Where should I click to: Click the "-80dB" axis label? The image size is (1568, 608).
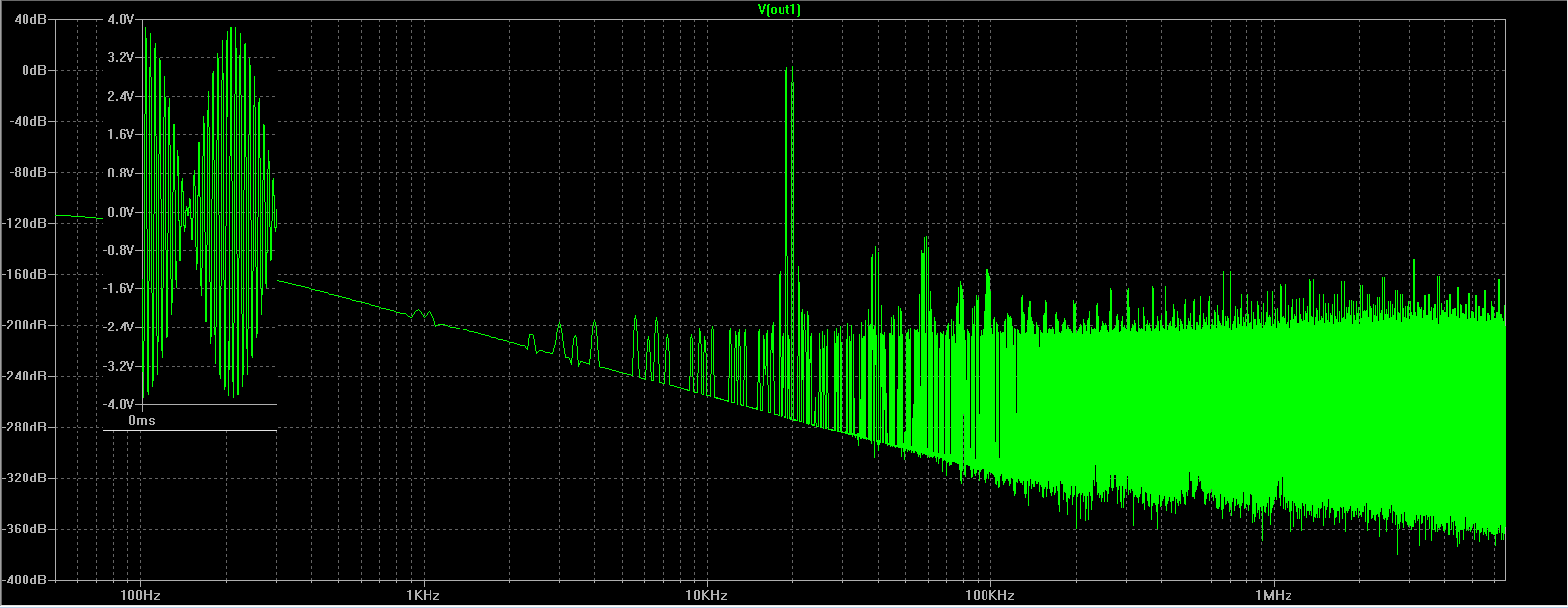point(29,173)
